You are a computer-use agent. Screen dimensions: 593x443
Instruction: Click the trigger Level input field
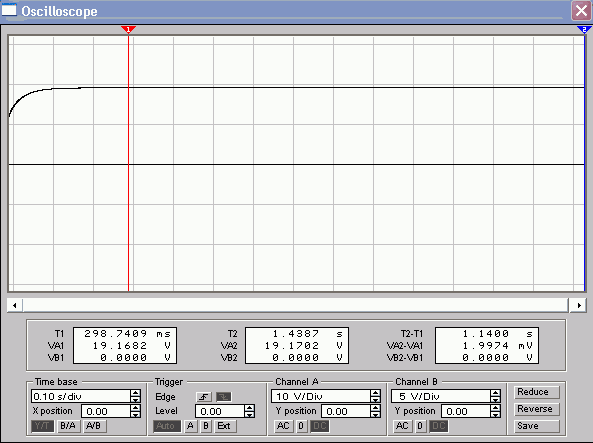coord(220,411)
